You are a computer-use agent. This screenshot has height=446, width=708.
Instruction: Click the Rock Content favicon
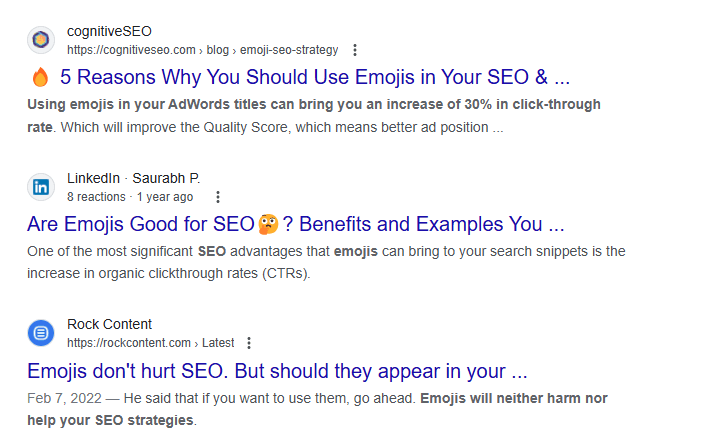click(x=41, y=333)
